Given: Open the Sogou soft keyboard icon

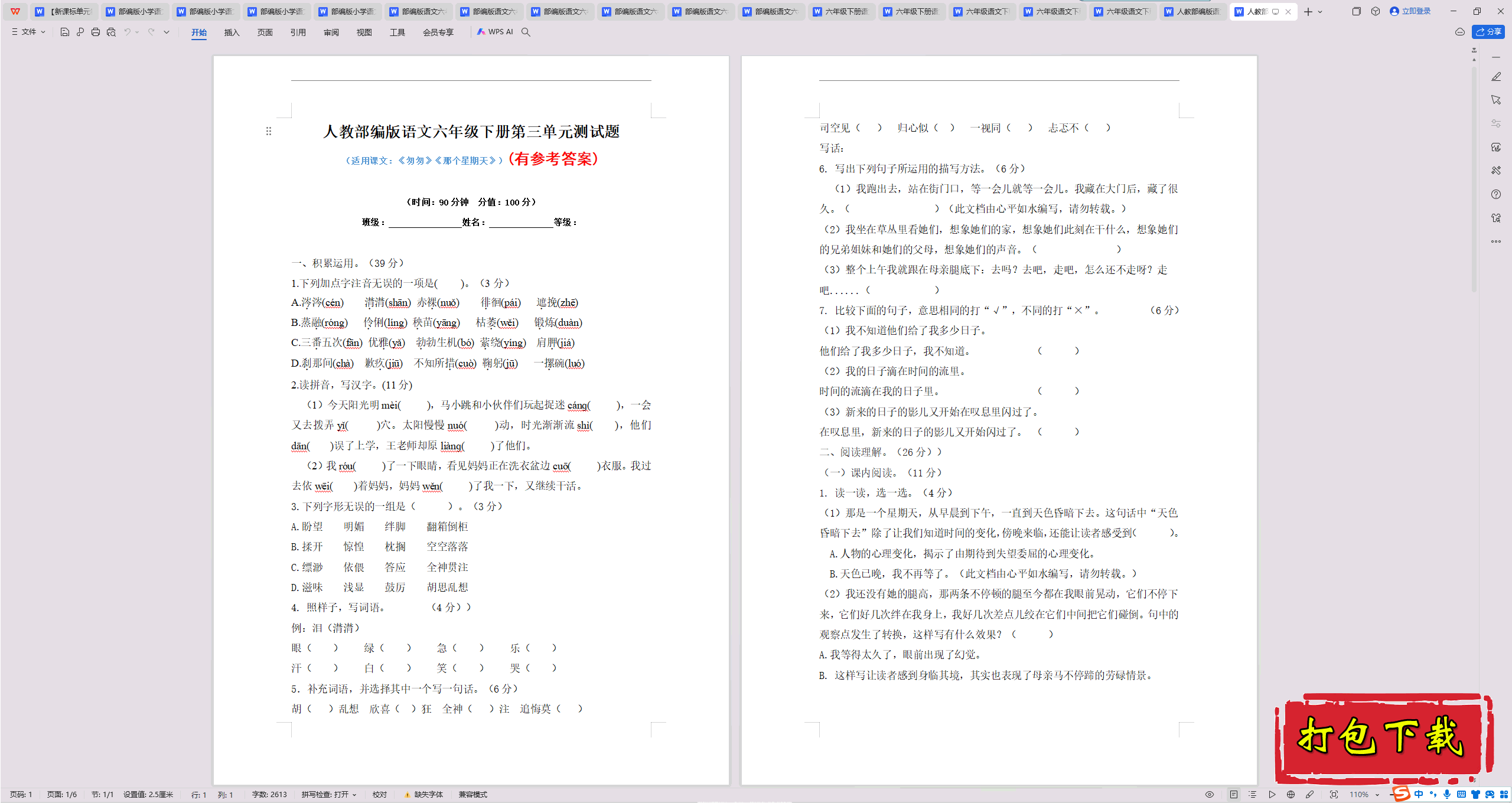Looking at the screenshot, I should click(1461, 795).
